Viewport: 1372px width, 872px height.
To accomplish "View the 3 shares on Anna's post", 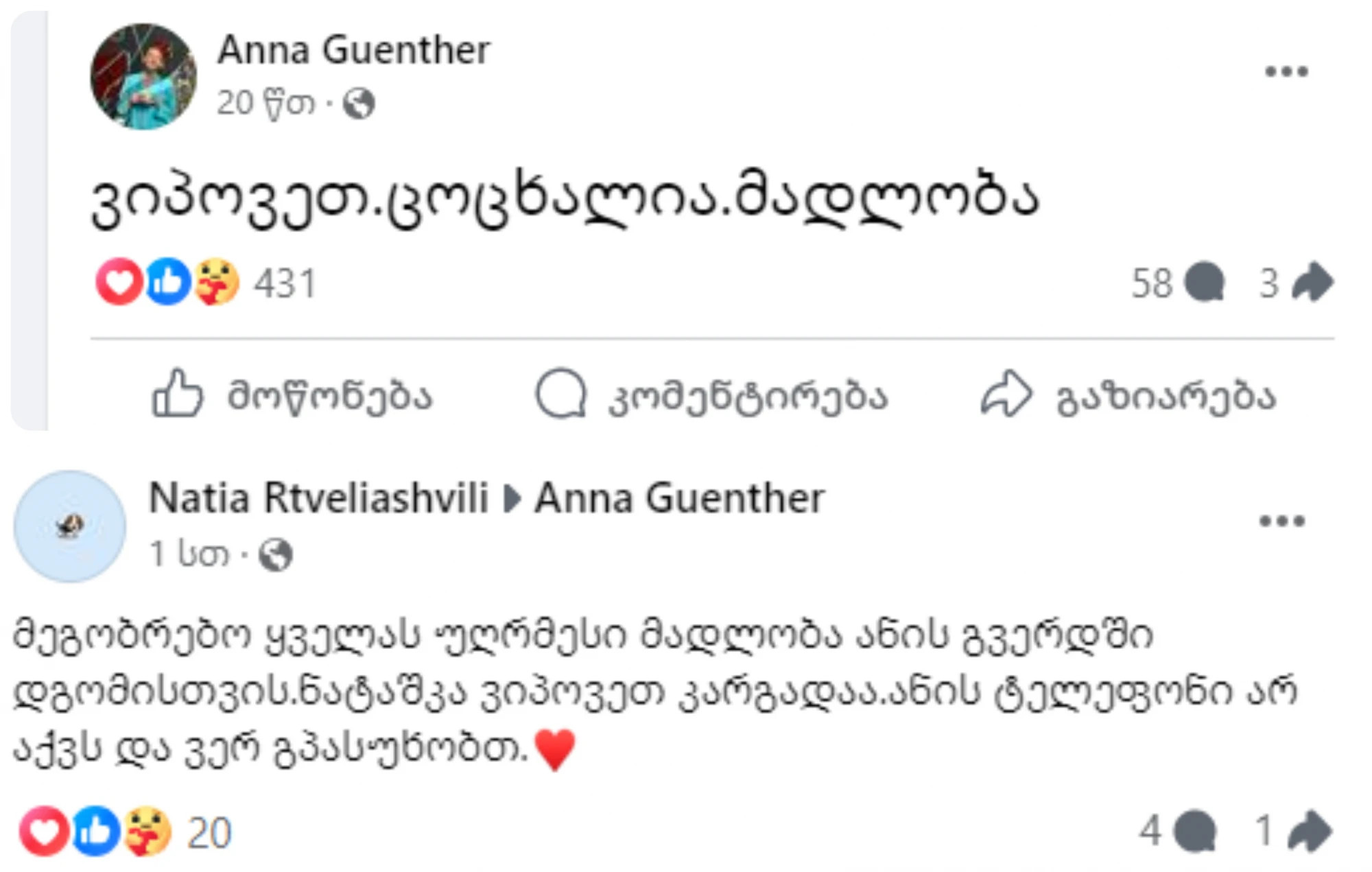I will [1295, 283].
